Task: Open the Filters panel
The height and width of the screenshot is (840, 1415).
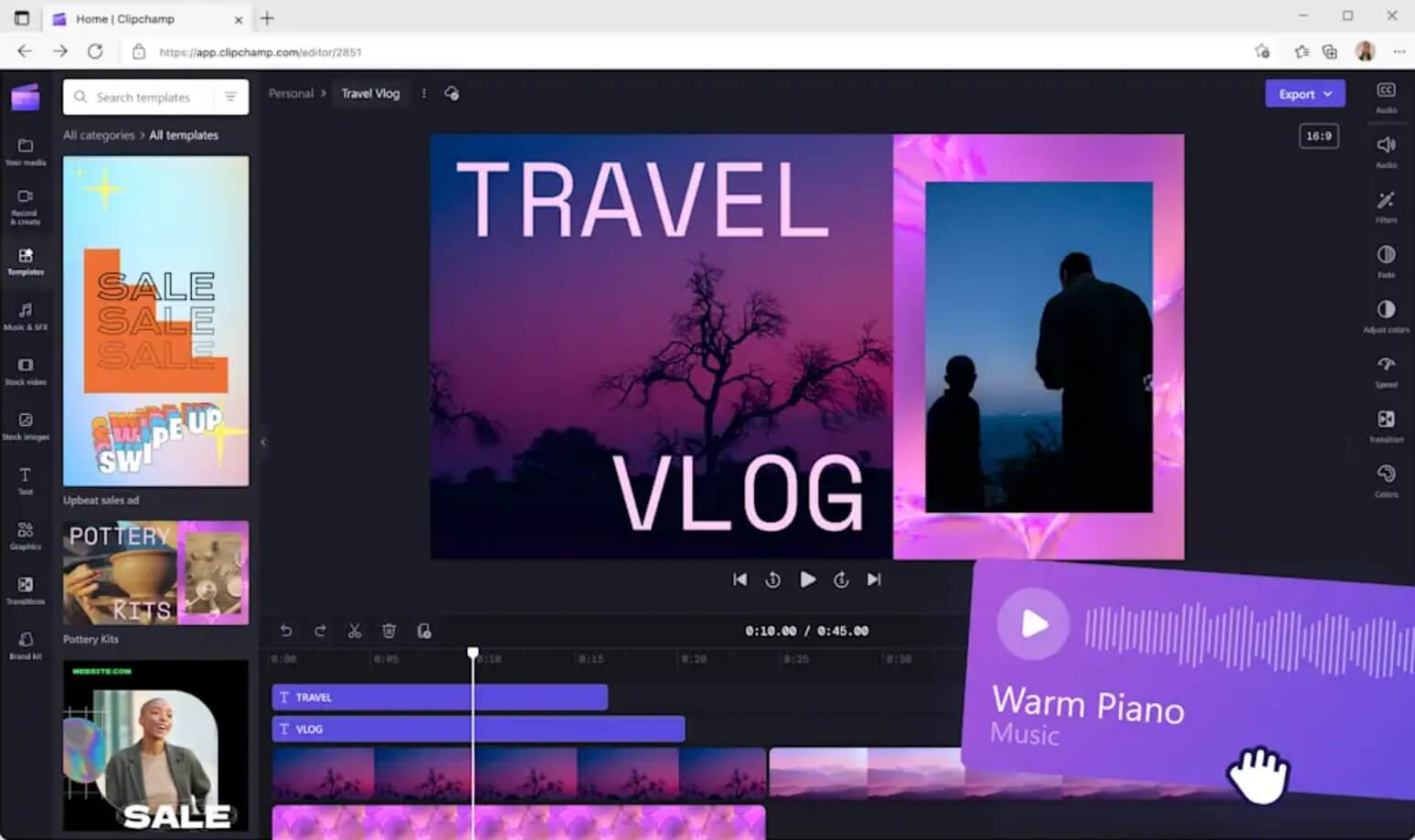Action: coord(1386,208)
